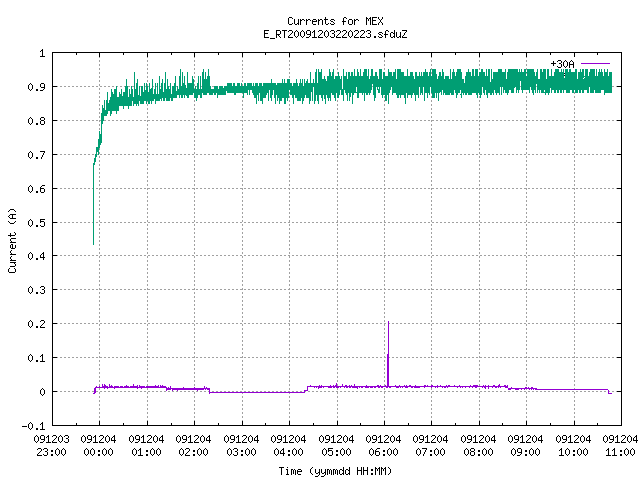Click the x-axis tick 091204 07:00
Image resolution: width=640 pixels, height=480 pixels.
point(431,446)
